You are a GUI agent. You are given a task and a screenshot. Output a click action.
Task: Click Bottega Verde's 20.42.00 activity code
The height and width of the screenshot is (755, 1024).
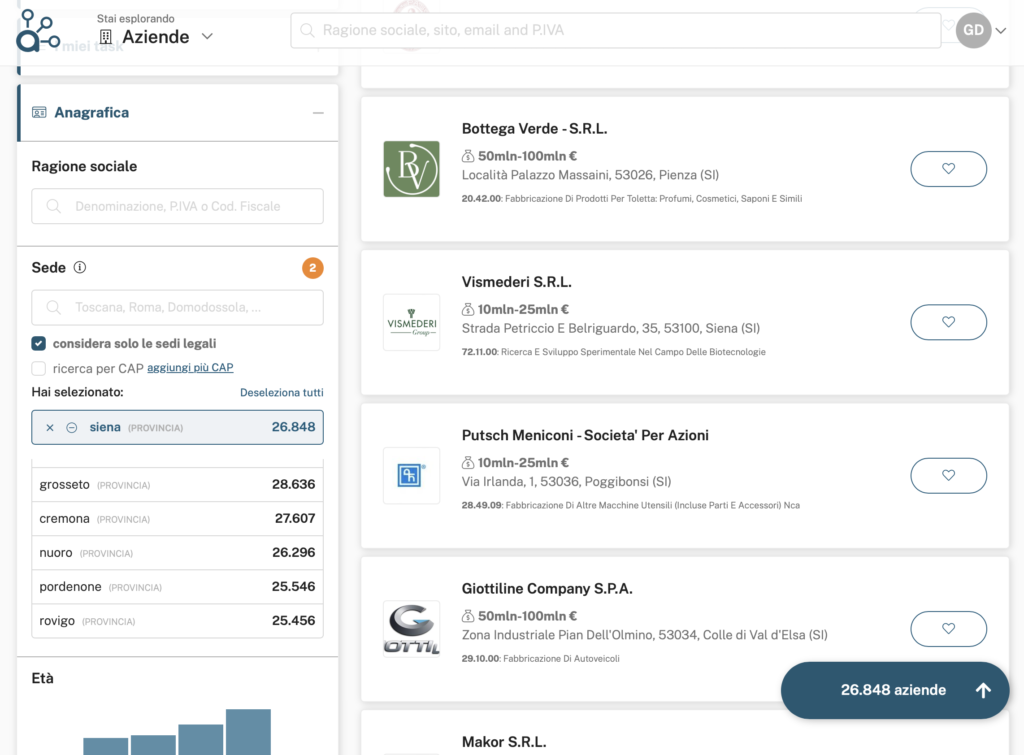pos(481,199)
